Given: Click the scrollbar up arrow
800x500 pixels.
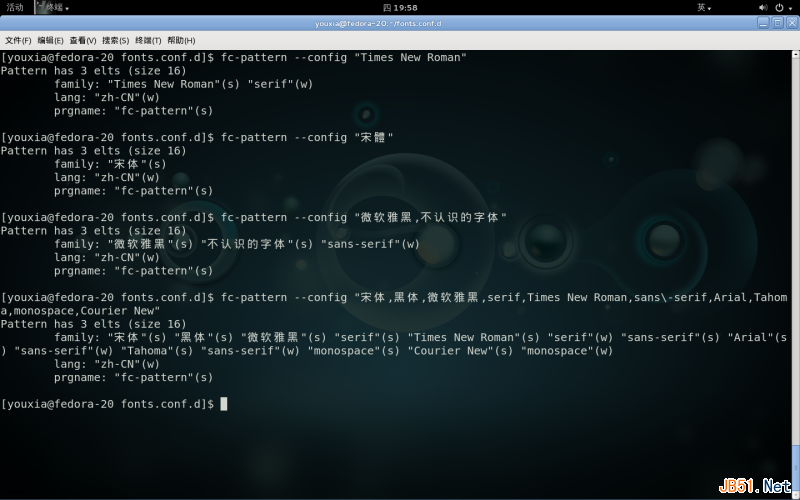Looking at the screenshot, I should click(796, 53).
